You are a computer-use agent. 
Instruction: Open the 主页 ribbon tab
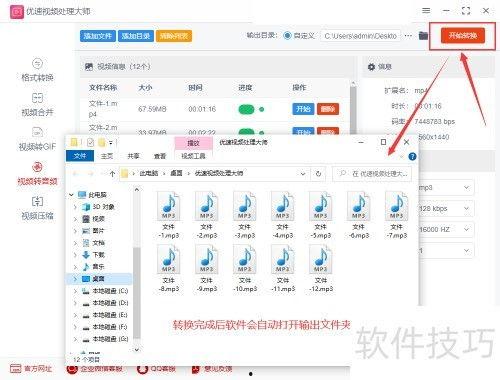coord(107,156)
